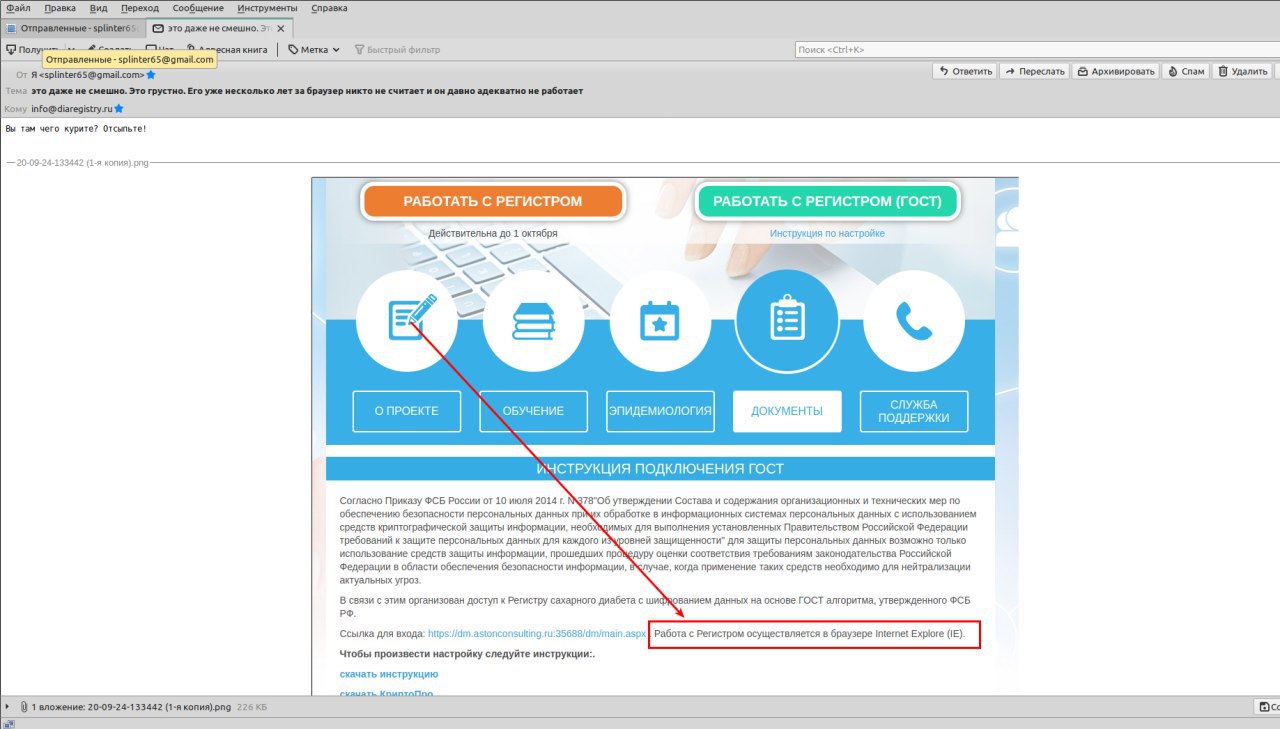Click the О ПРОЕКТЕ box
This screenshot has height=729, width=1280.
pyautogui.click(x=407, y=411)
